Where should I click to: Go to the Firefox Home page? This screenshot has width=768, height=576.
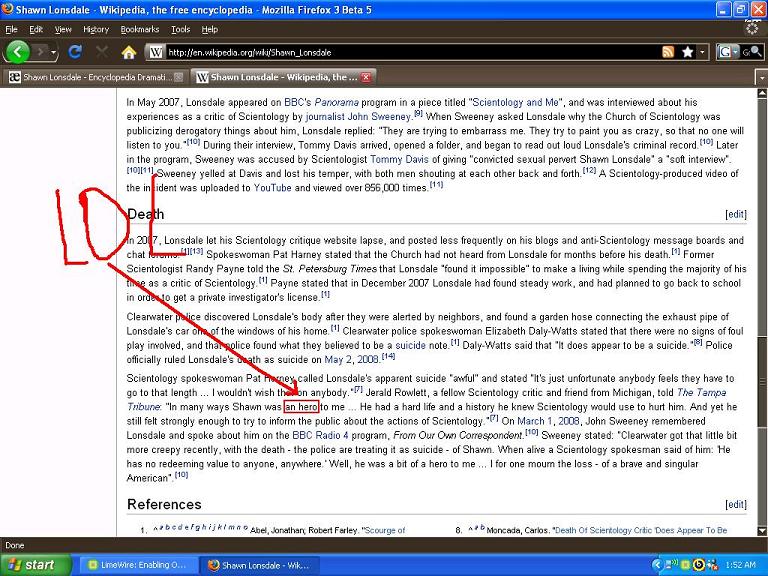(128, 52)
